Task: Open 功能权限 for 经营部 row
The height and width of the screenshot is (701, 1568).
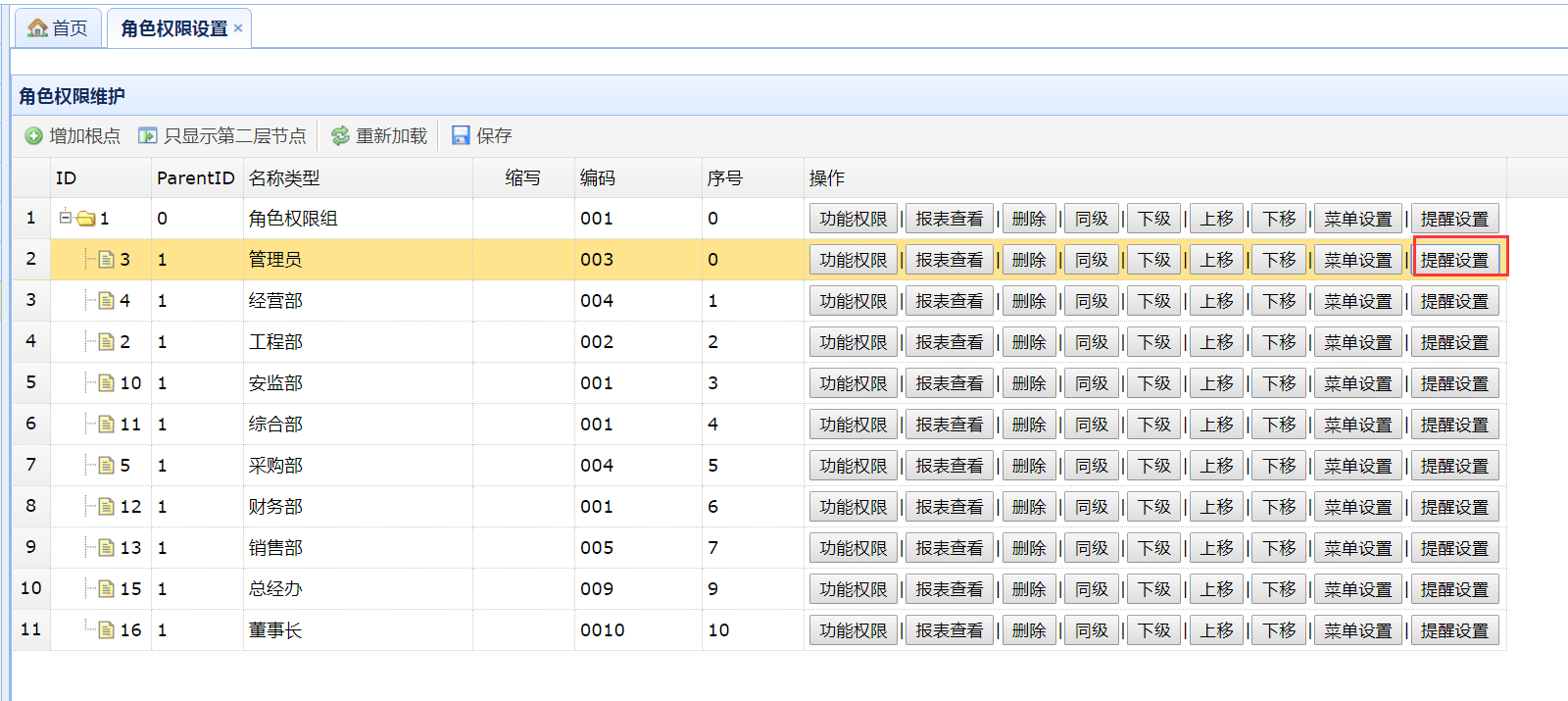Action: coord(853,301)
